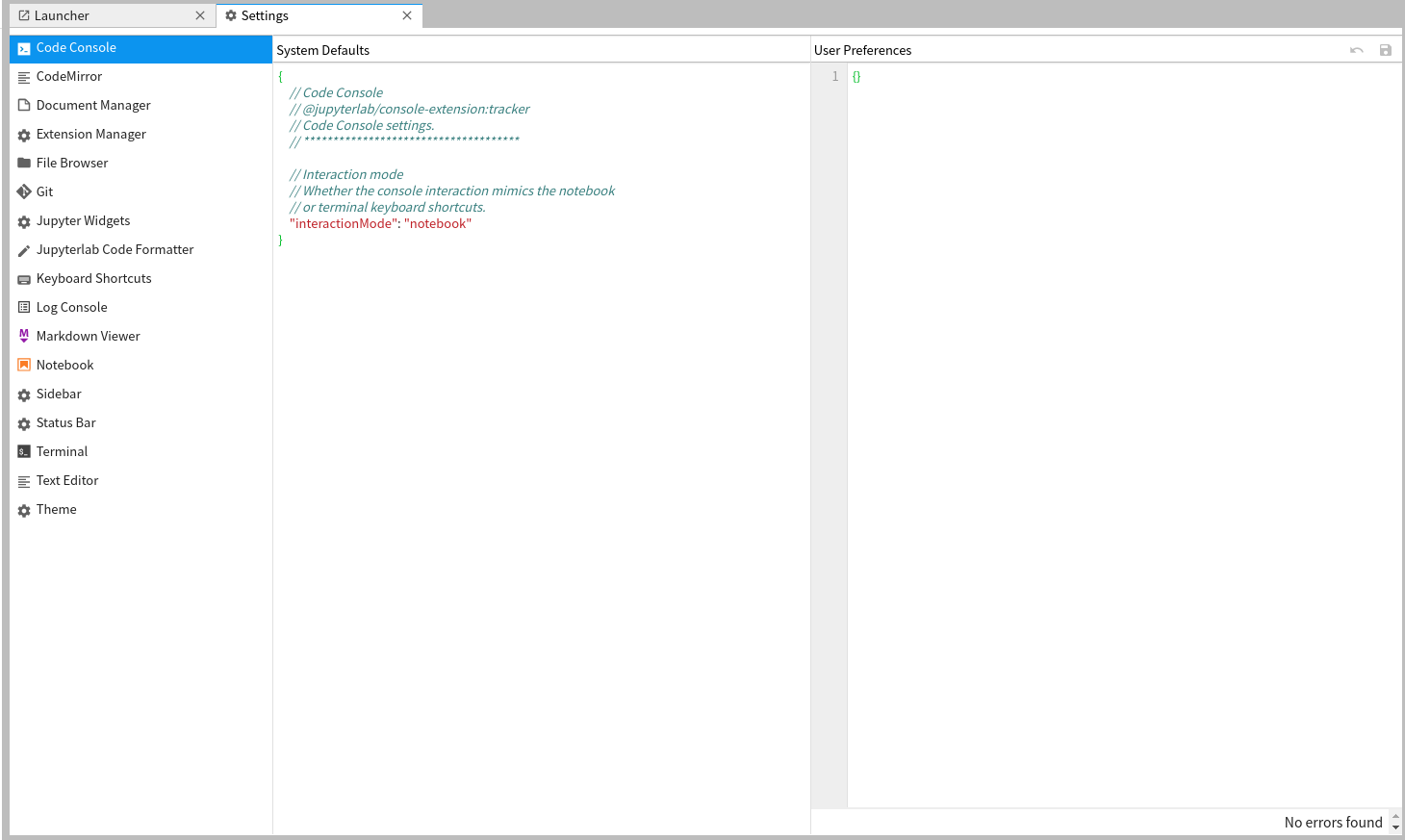The image size is (1405, 840).
Task: Click the "notebook" value in System Defaults
Action: pos(438,224)
